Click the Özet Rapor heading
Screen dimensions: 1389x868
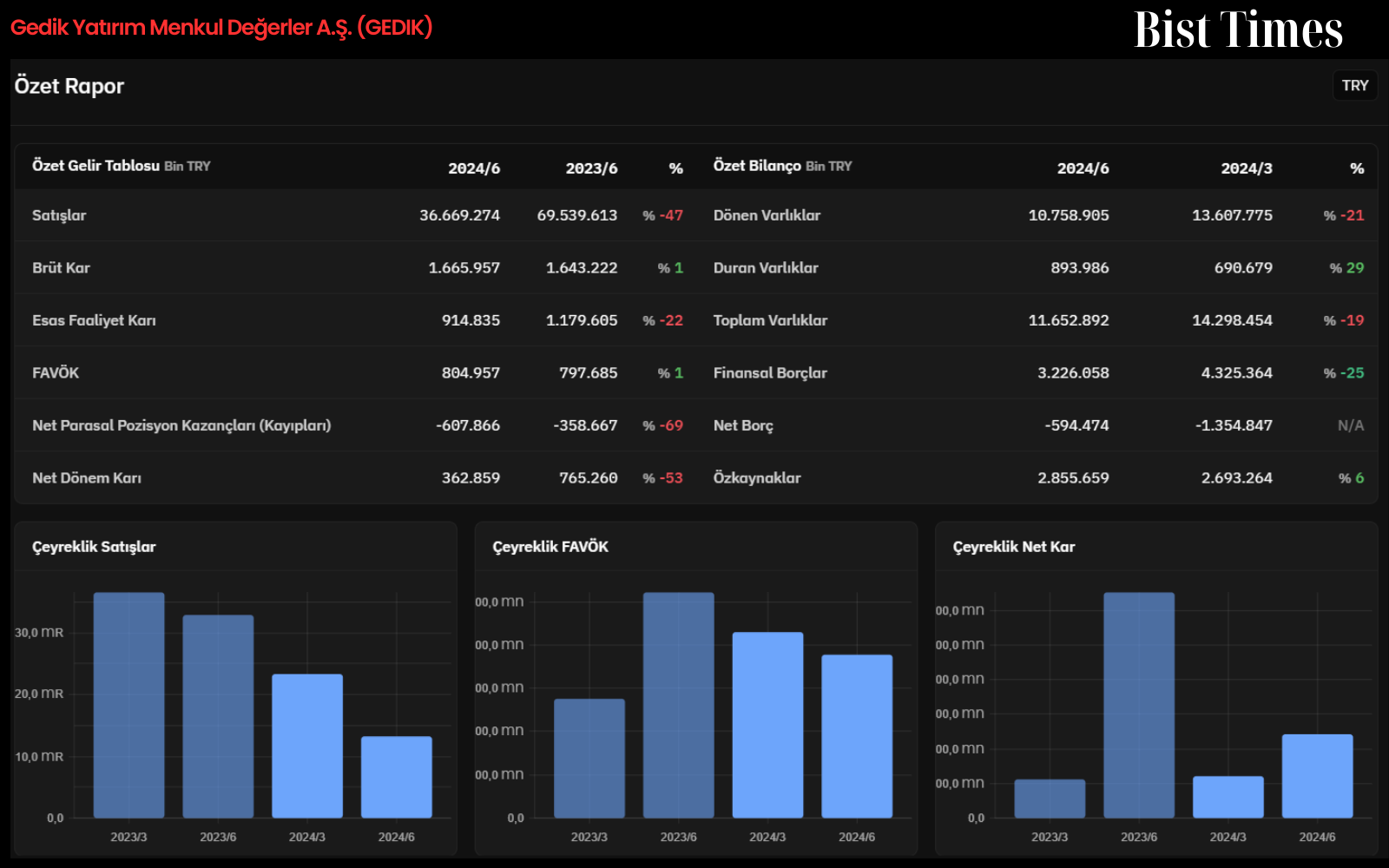point(69,86)
